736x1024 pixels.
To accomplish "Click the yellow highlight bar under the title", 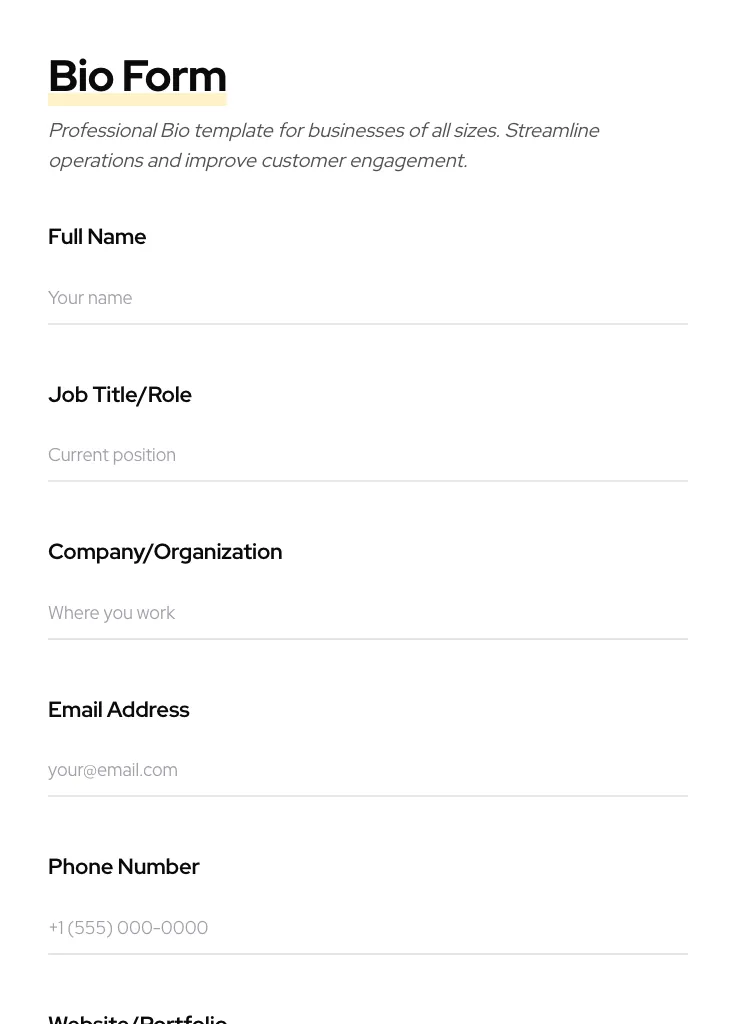I will pyautogui.click(x=137, y=101).
